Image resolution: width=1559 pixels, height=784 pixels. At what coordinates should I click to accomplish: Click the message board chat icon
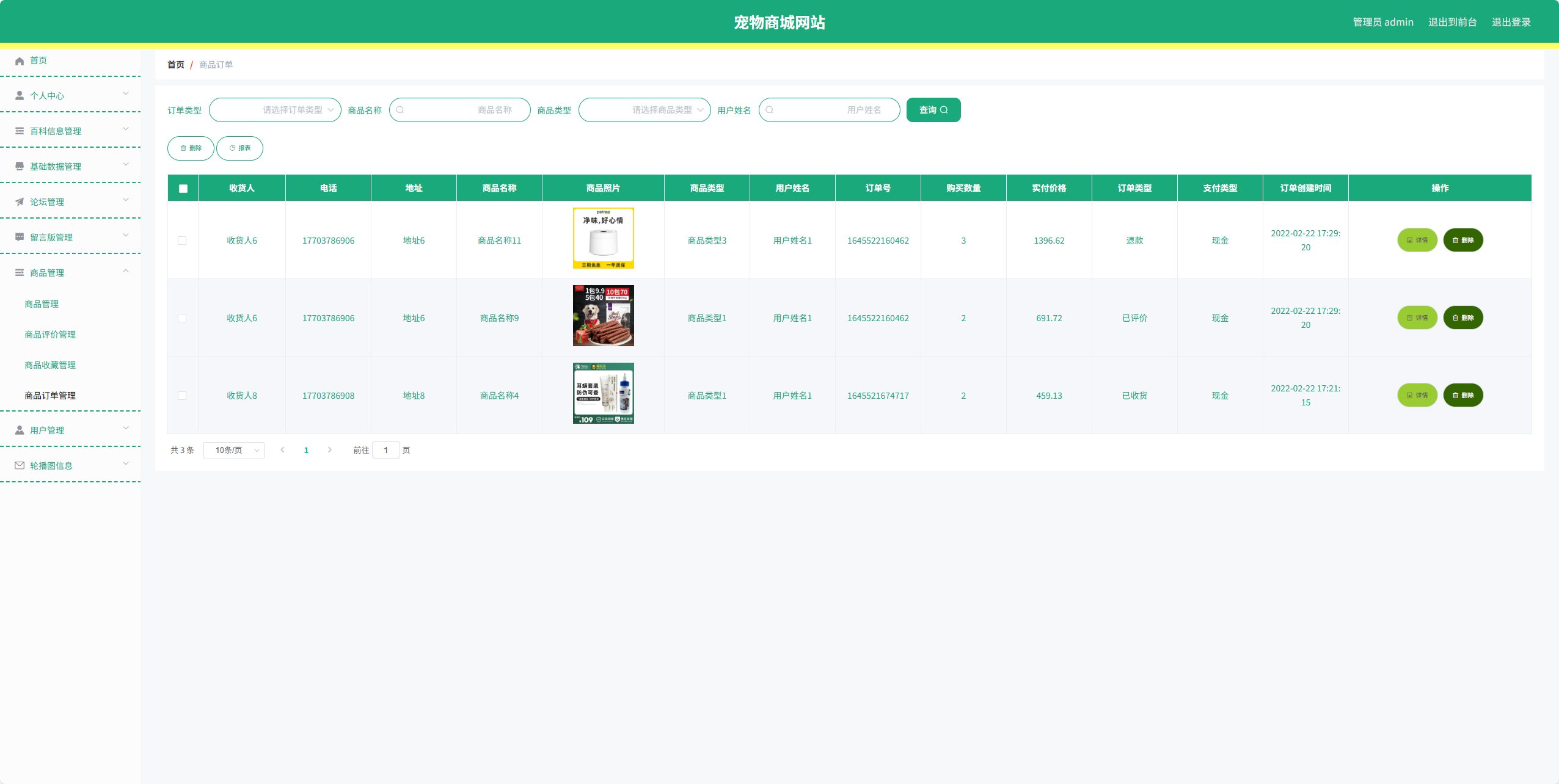pos(20,238)
